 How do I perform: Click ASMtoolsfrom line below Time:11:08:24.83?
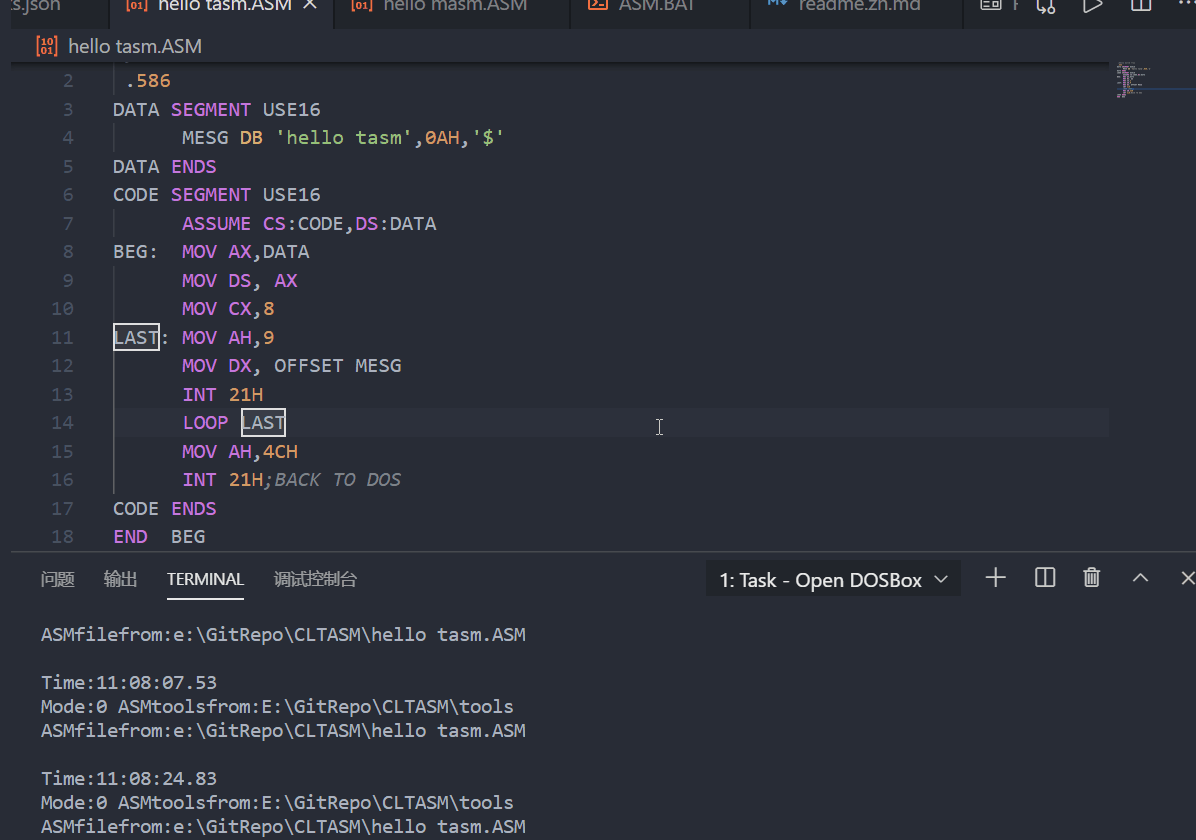click(x=277, y=803)
